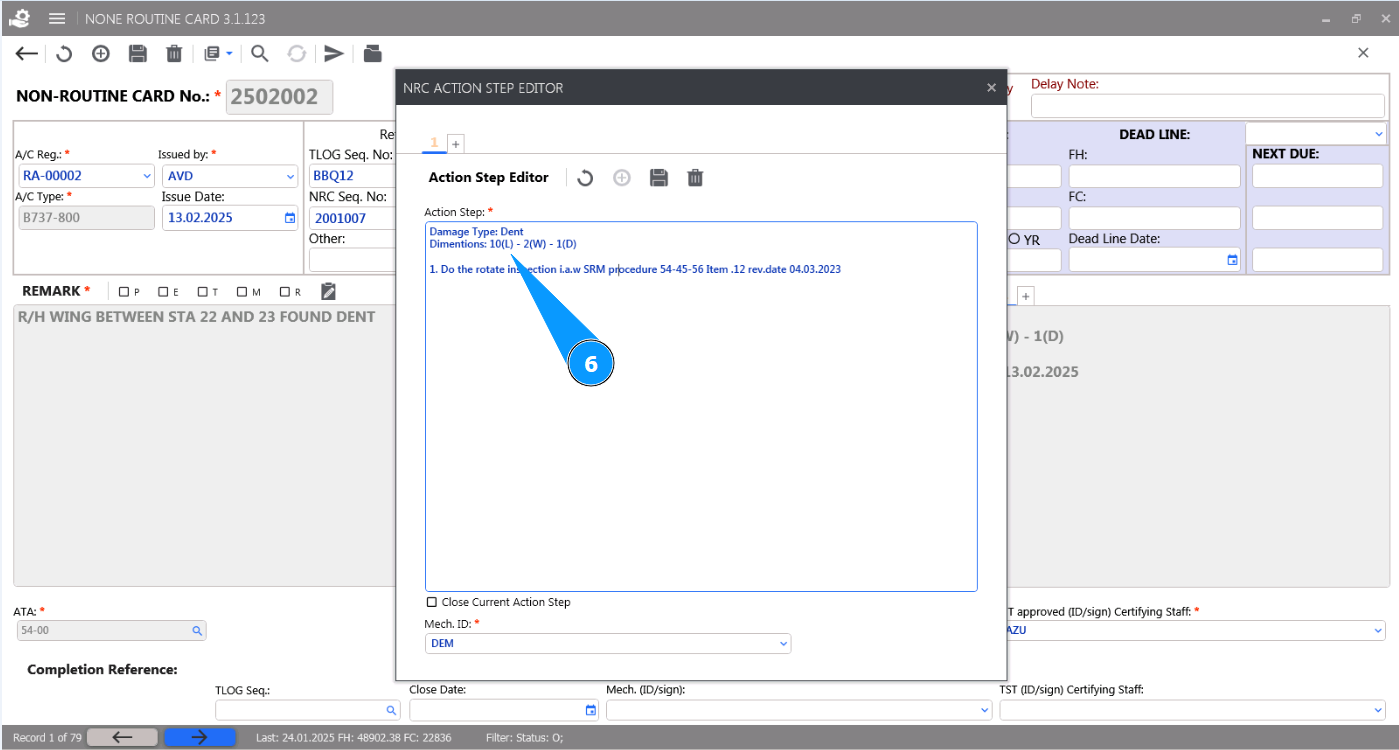The height and width of the screenshot is (750, 1399).
Task: Go to next record with the blue arrow
Action: [x=200, y=737]
